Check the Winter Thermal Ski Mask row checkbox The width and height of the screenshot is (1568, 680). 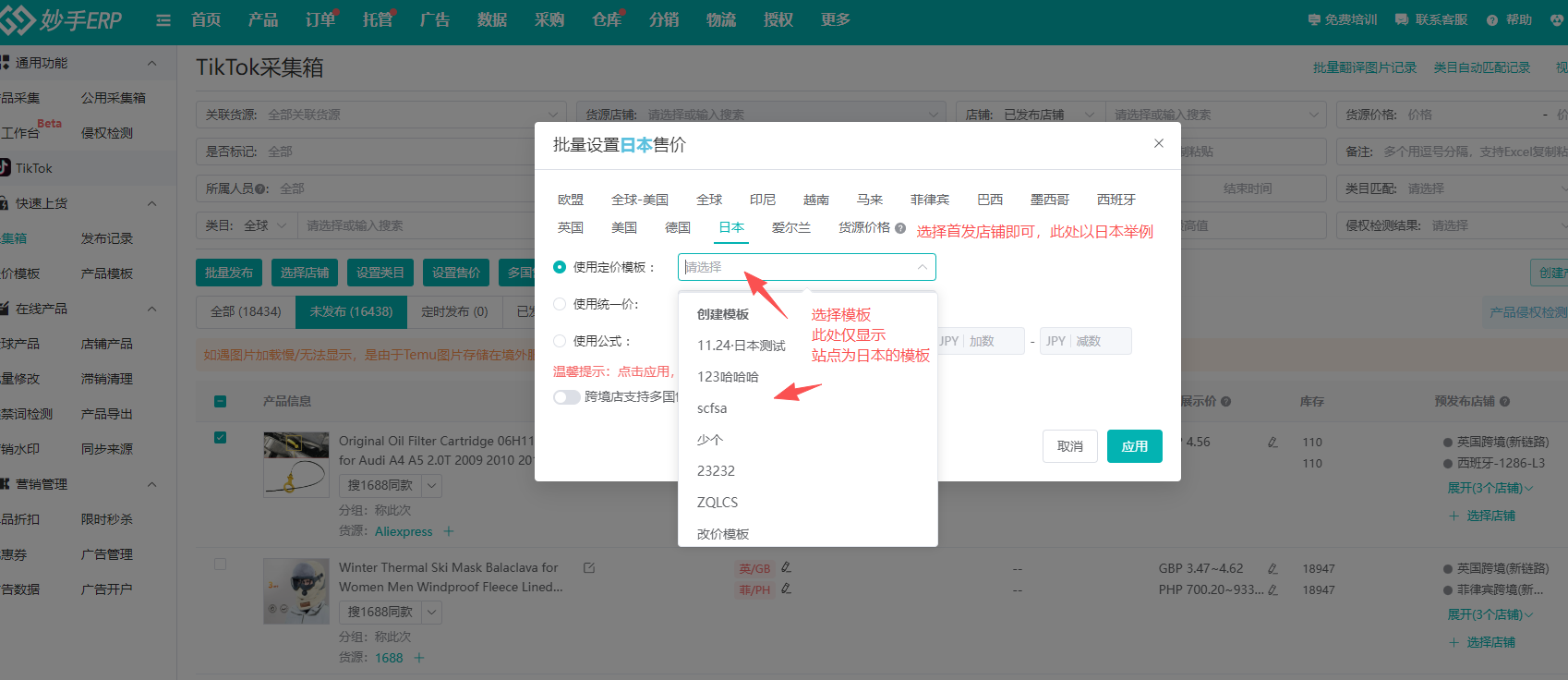click(x=220, y=565)
